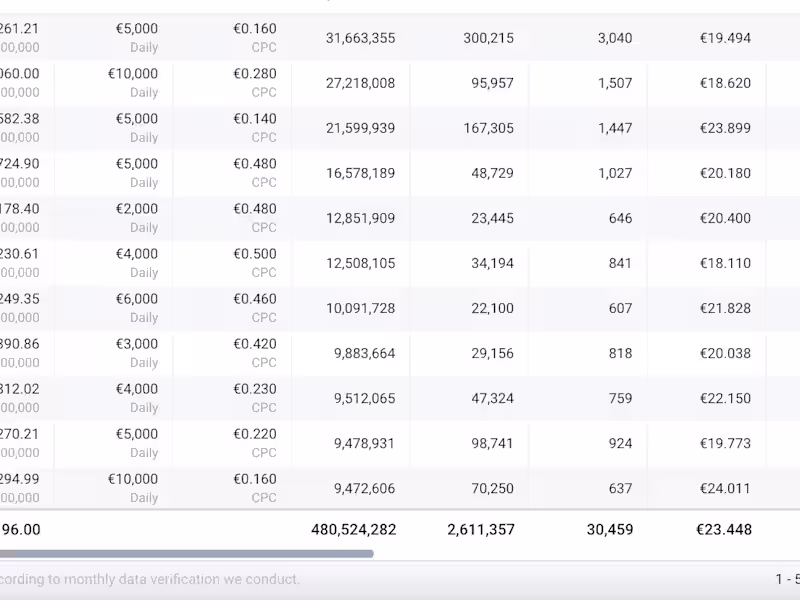Click the €2,000 Daily budget cell
The image size is (800, 600).
click(137, 218)
